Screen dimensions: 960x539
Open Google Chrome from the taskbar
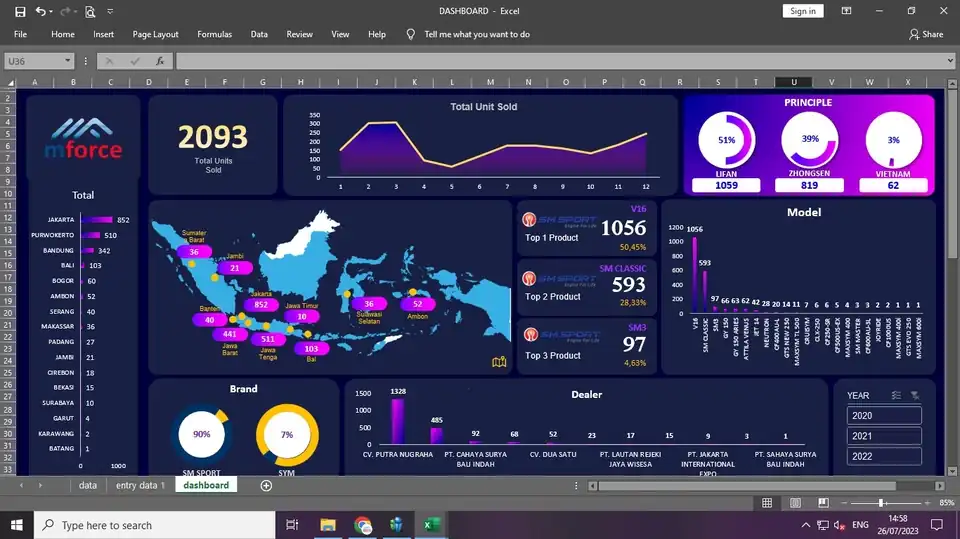pos(362,525)
